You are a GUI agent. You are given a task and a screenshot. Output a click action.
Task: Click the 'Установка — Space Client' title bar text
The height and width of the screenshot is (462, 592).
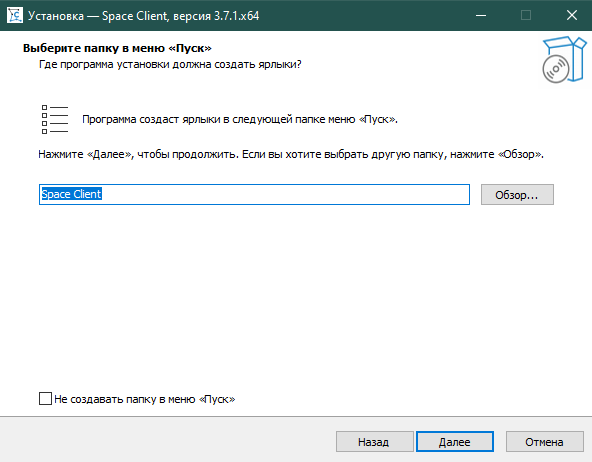[143, 16]
